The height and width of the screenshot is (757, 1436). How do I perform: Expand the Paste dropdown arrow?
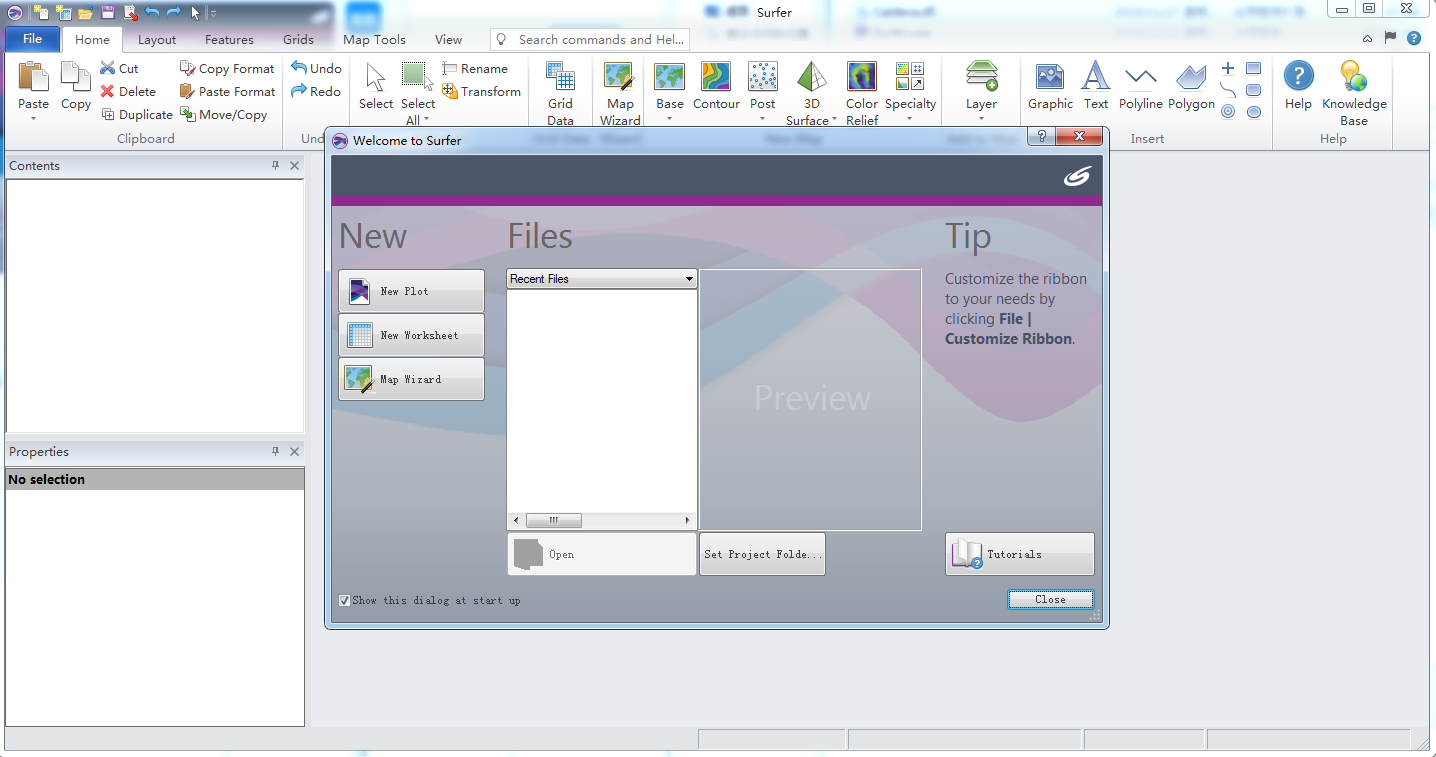[x=33, y=118]
